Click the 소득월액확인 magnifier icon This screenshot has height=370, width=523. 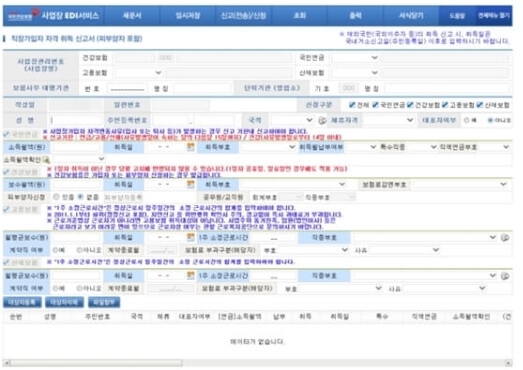click(x=46, y=159)
